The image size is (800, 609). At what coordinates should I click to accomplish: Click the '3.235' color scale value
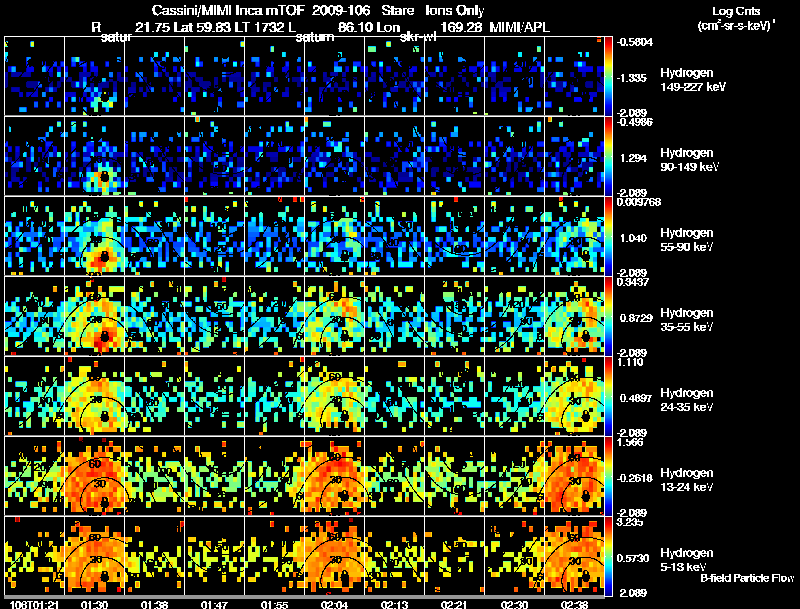pos(630,522)
